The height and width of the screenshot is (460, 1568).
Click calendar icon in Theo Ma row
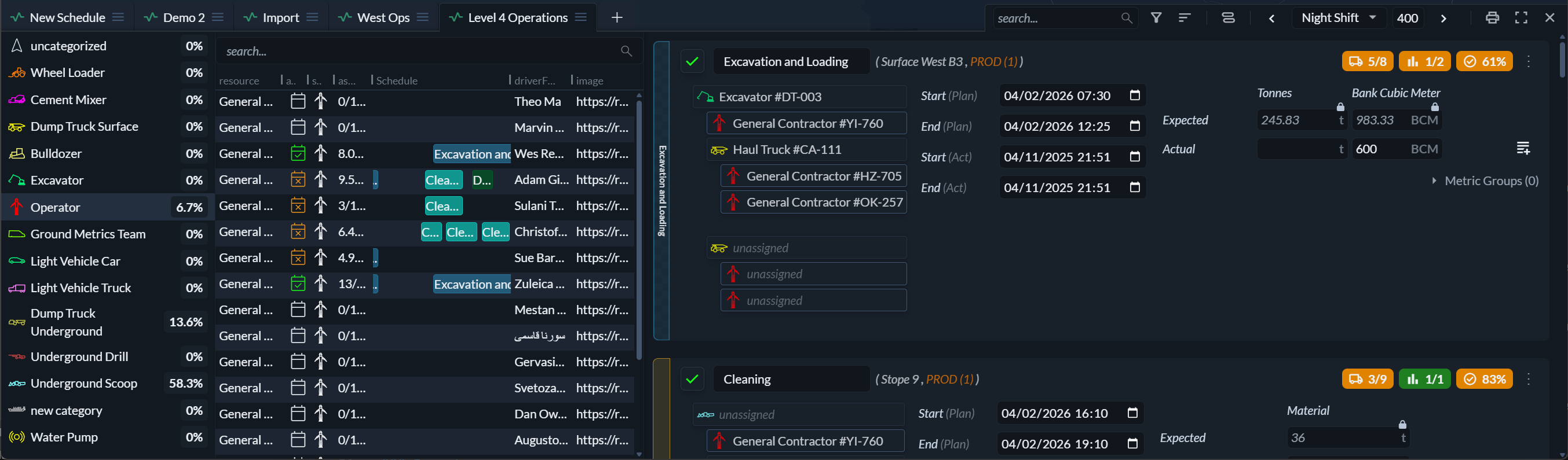click(x=298, y=101)
